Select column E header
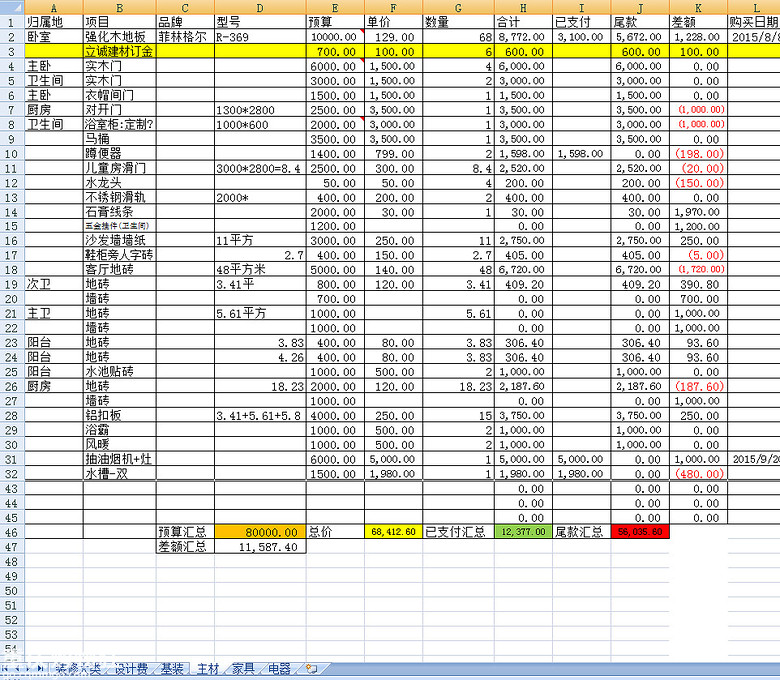Image resolution: width=780 pixels, height=680 pixels. 334,7
